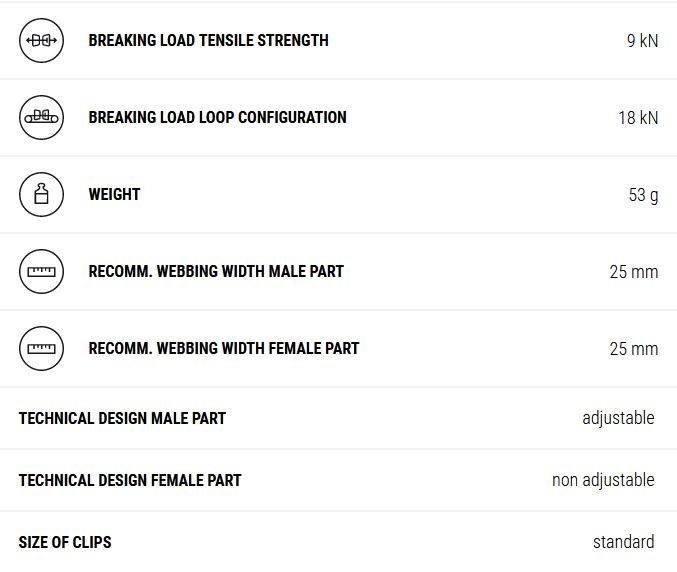This screenshot has height=572, width=677.
Task: Select the Breaking Load Tensile Strength label
Action: [x=208, y=41]
